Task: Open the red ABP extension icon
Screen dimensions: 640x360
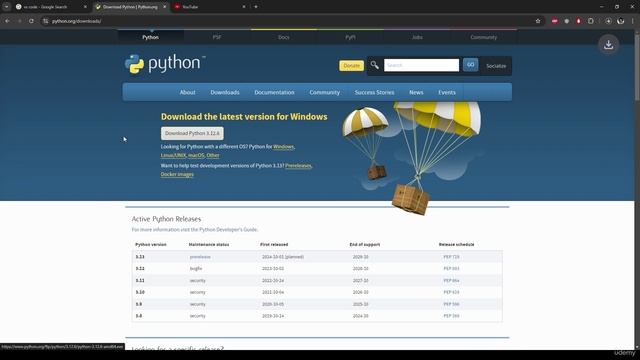Action: (x=554, y=21)
